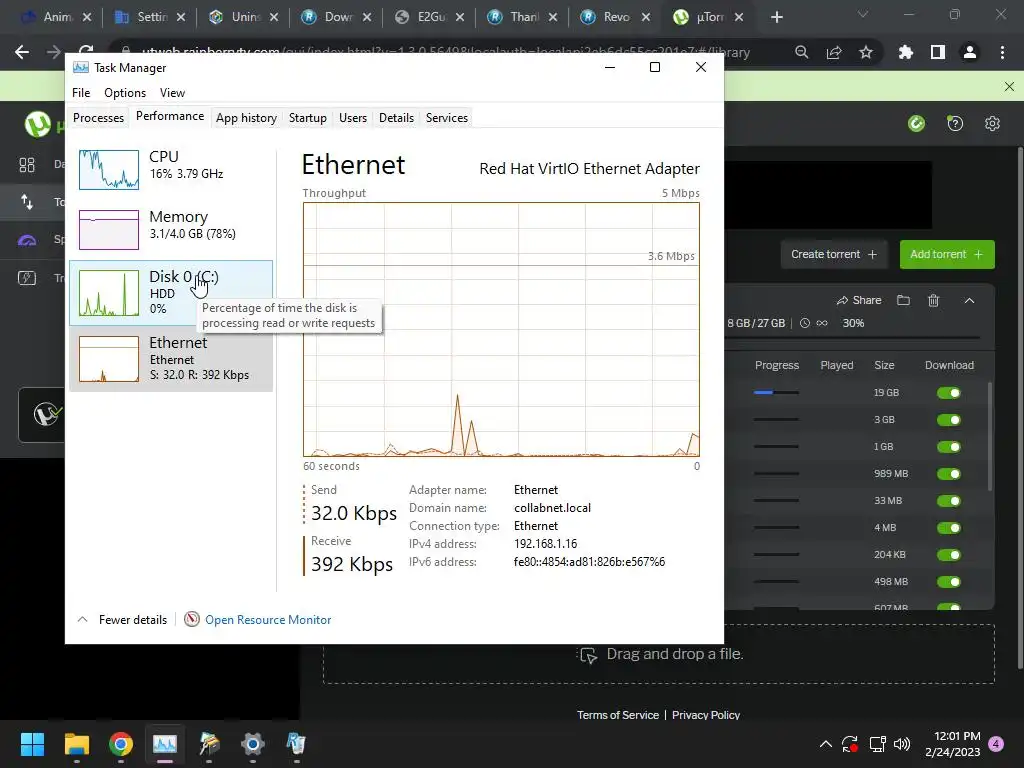
Task: Open the Processes tab
Action: (x=99, y=118)
